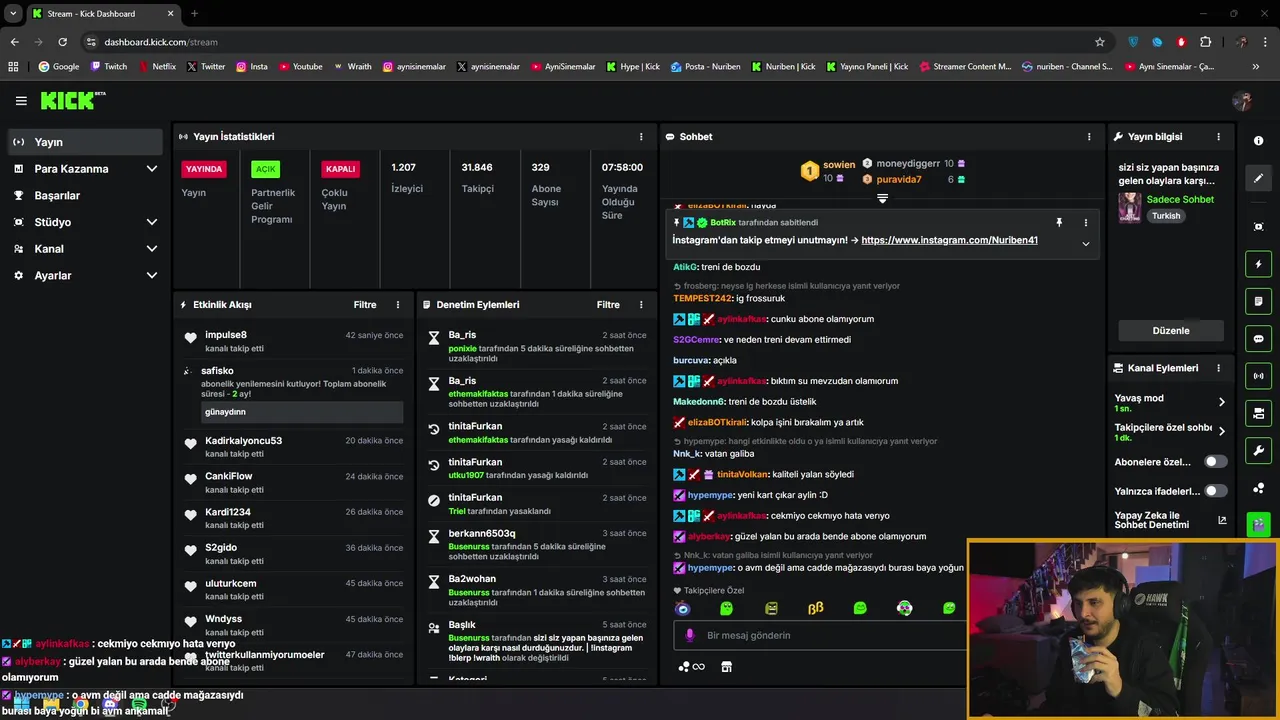Expand the Stüdyo sidebar section
The image size is (1280, 720).
[x=84, y=222]
